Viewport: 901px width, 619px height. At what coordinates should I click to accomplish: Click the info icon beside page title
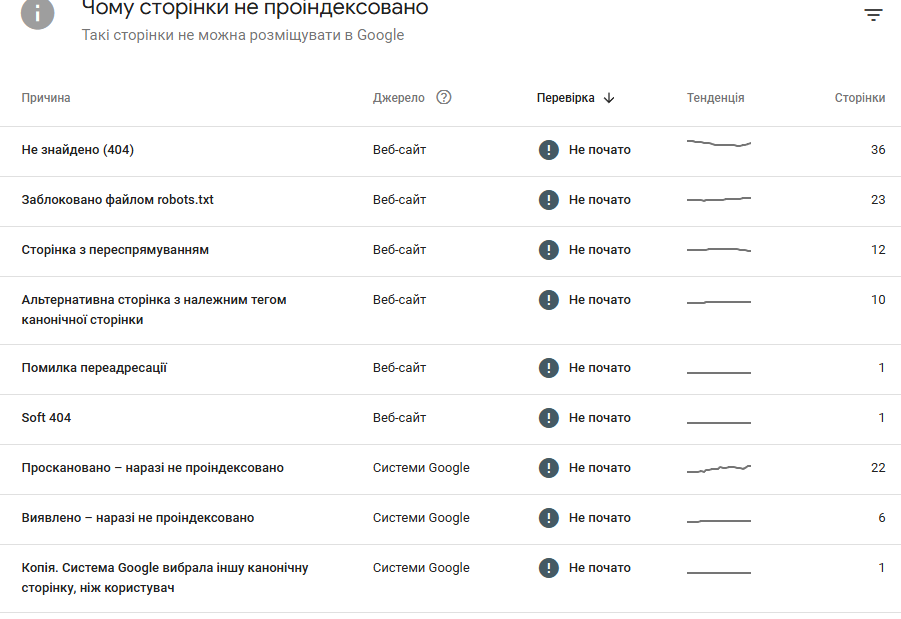point(38,14)
